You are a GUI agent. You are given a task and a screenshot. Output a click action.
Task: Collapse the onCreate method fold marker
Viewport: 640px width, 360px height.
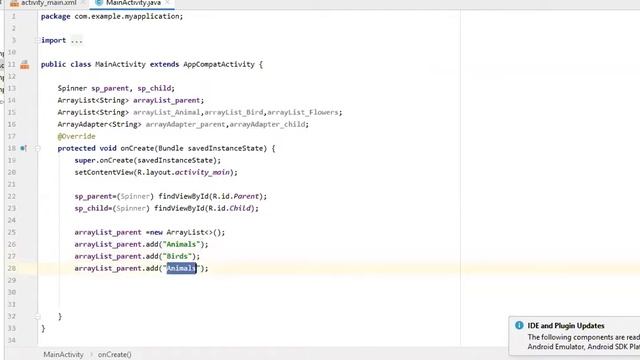(37, 148)
